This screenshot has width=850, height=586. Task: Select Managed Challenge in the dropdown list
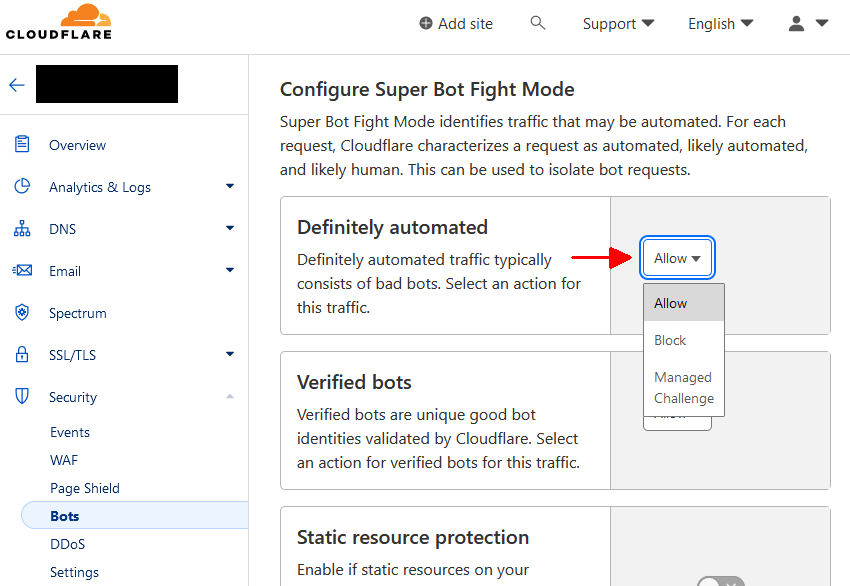[684, 387]
